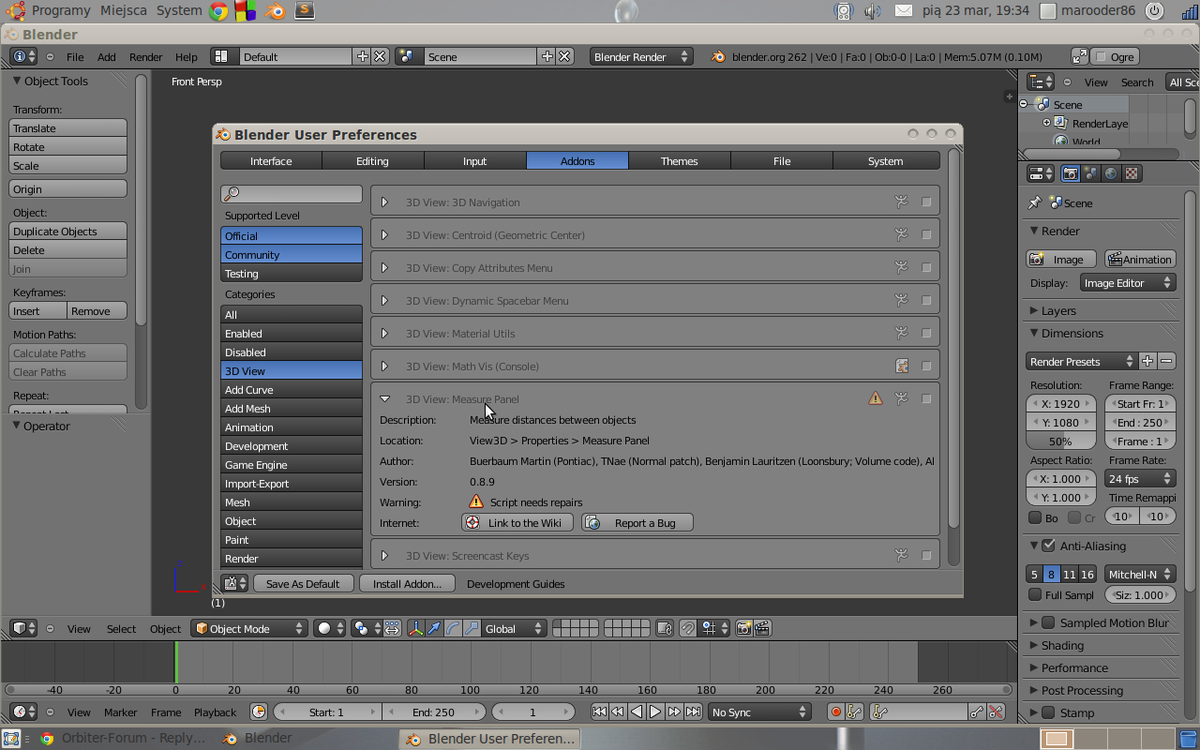Viewport: 1200px width, 750px height.
Task: Open Blender Render engine dropdown
Action: (641, 57)
